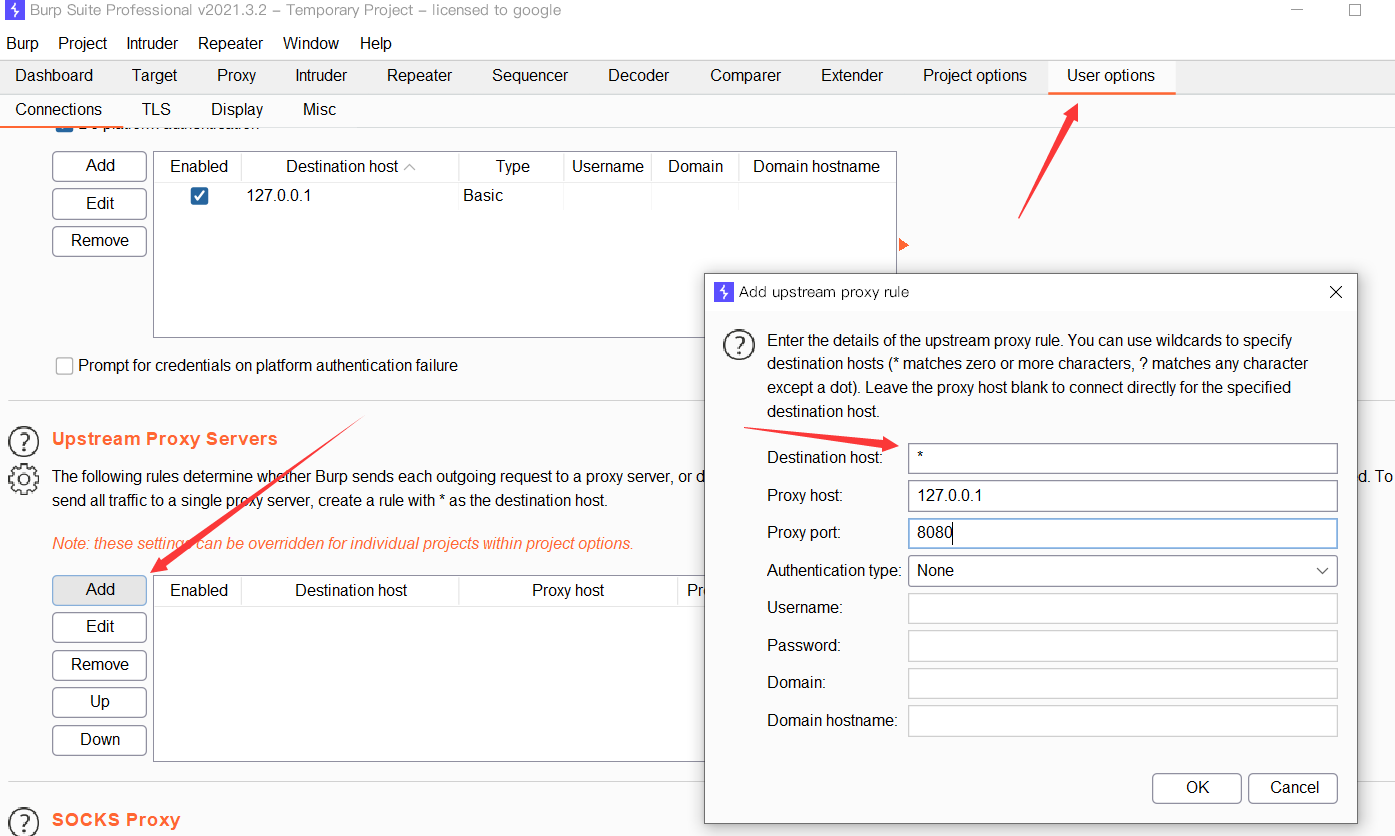Screen dimensions: 1395x836
Task: Open the help icon for Upstream Proxy Servers
Action: (x=23, y=440)
